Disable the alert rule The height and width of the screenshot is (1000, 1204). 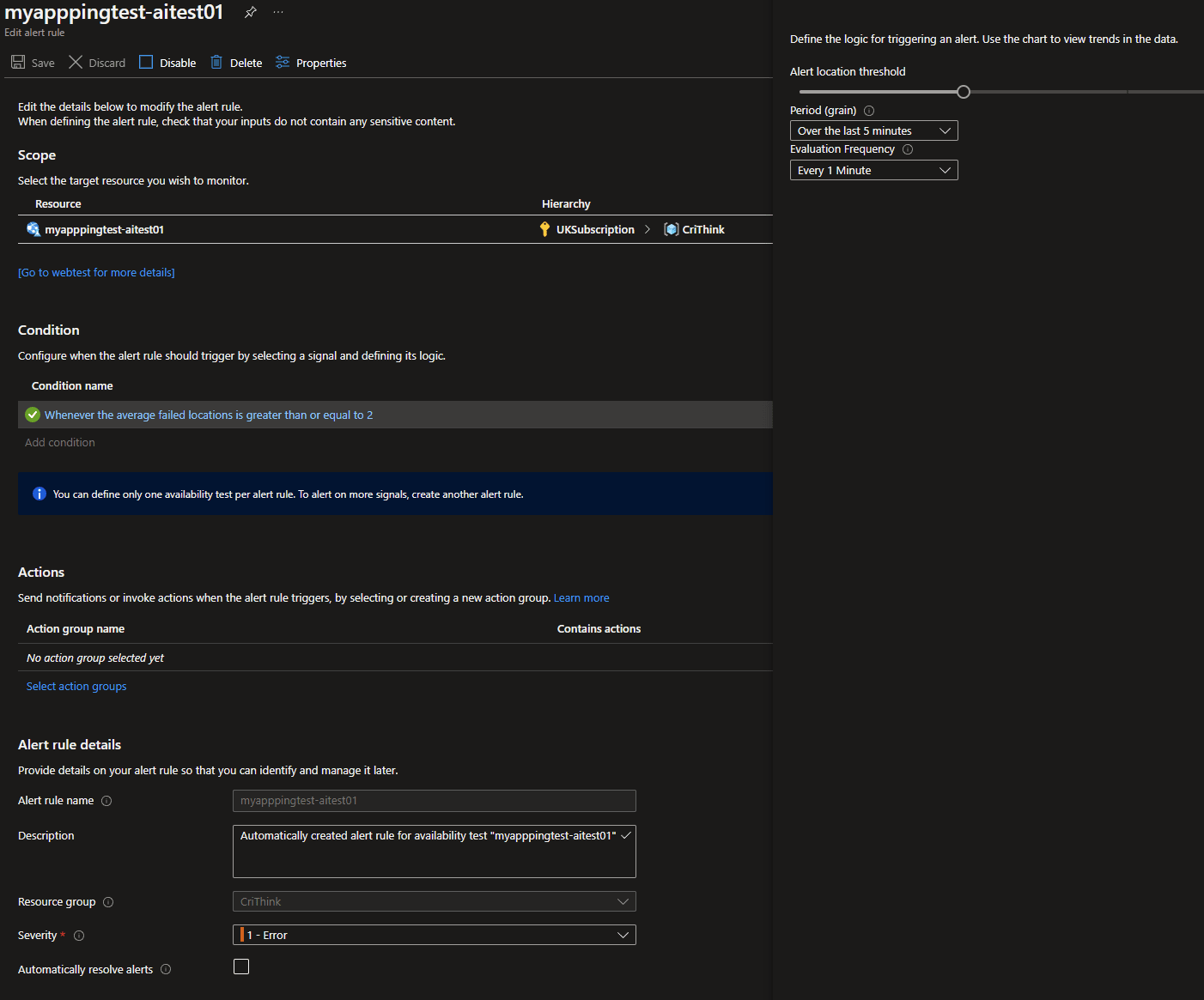[167, 62]
